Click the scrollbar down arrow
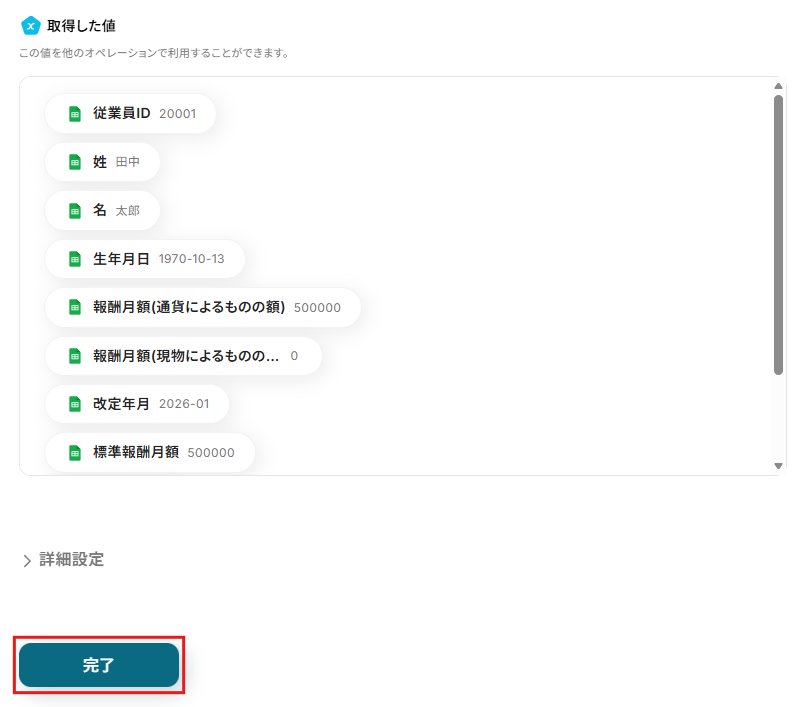 [778, 466]
